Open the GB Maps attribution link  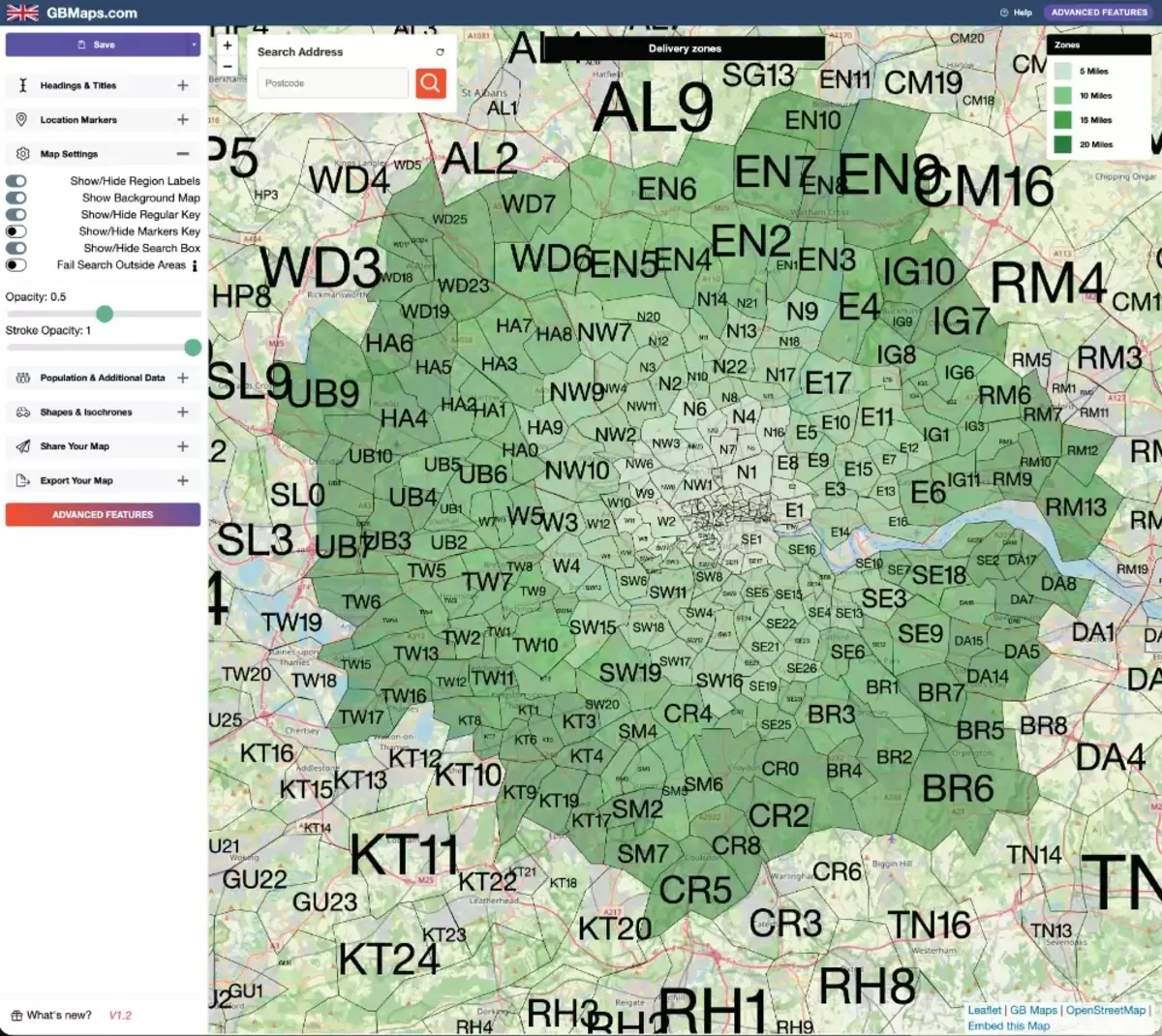pyautogui.click(x=1033, y=1010)
